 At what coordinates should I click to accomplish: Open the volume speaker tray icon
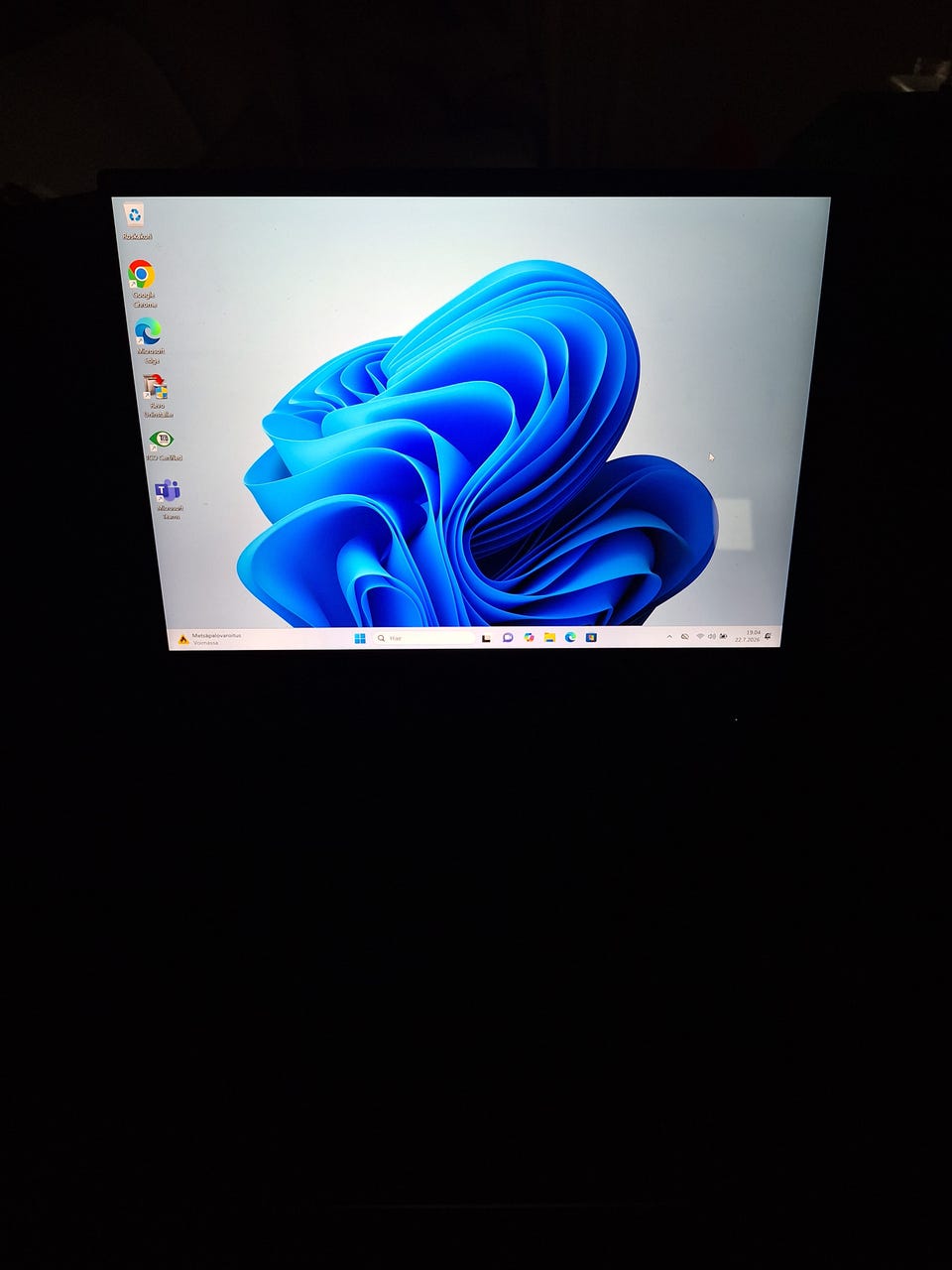tap(711, 636)
